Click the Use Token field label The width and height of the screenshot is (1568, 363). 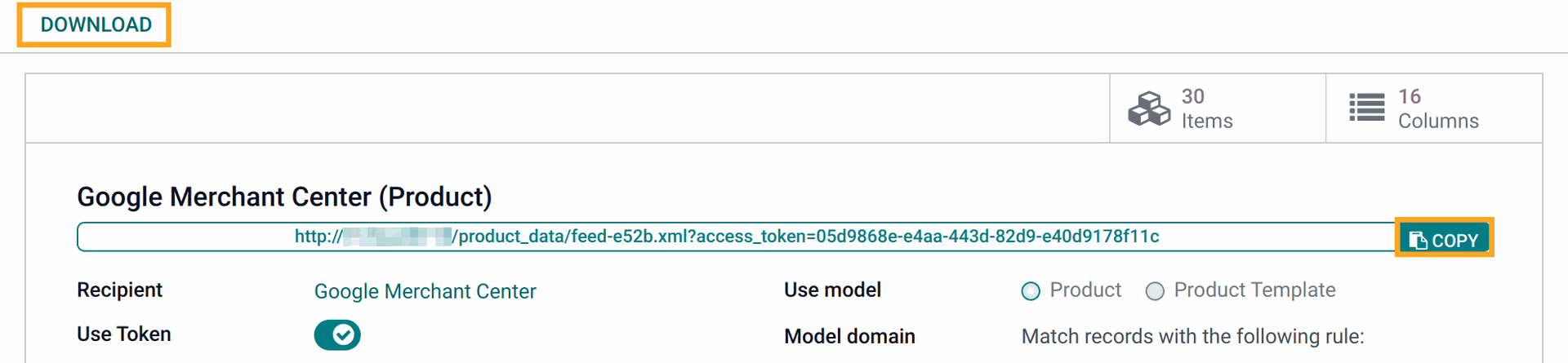[124, 334]
